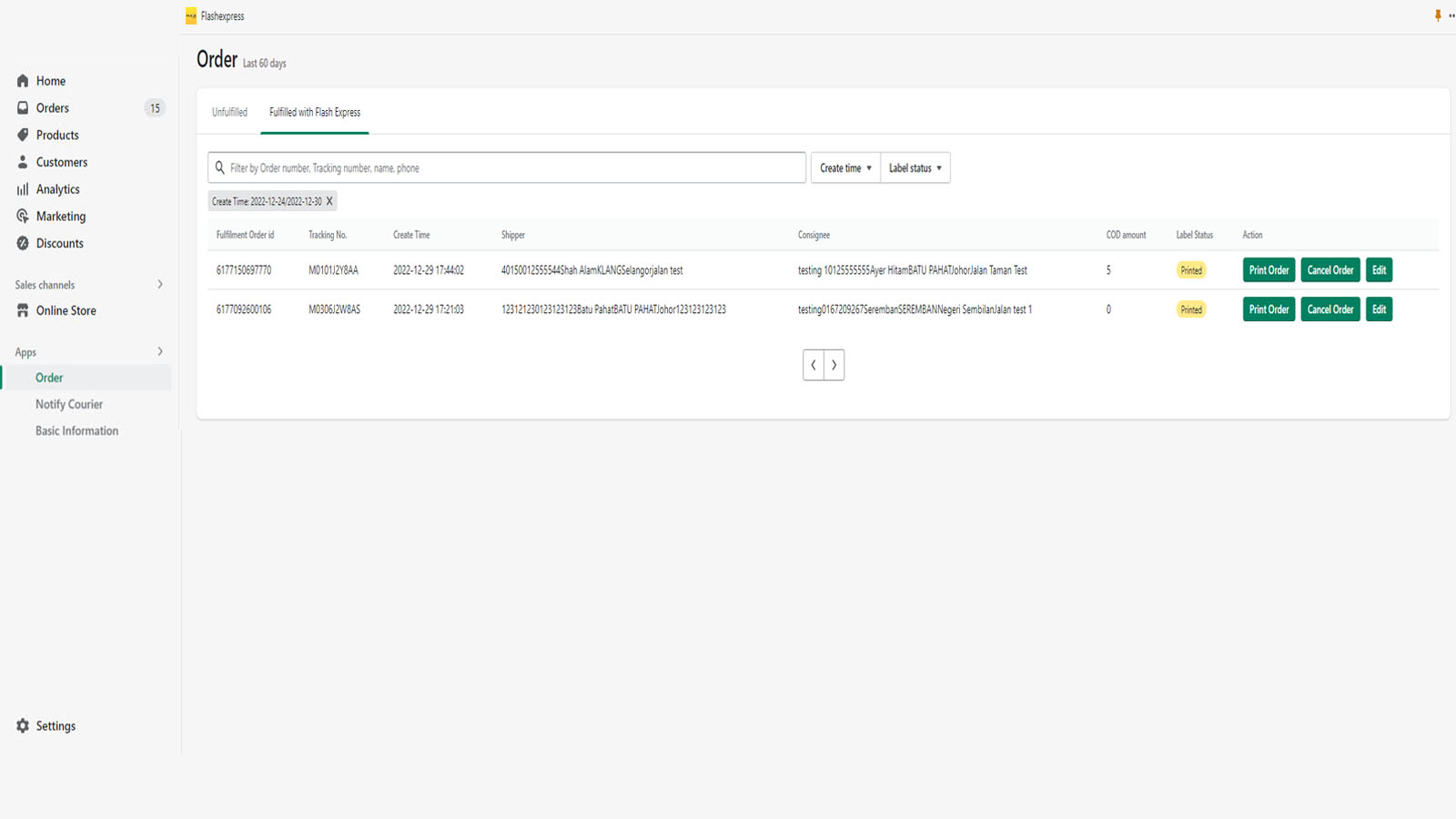Click the Analytics bar chart icon
Image resolution: width=1456 pixels, height=819 pixels.
(23, 189)
